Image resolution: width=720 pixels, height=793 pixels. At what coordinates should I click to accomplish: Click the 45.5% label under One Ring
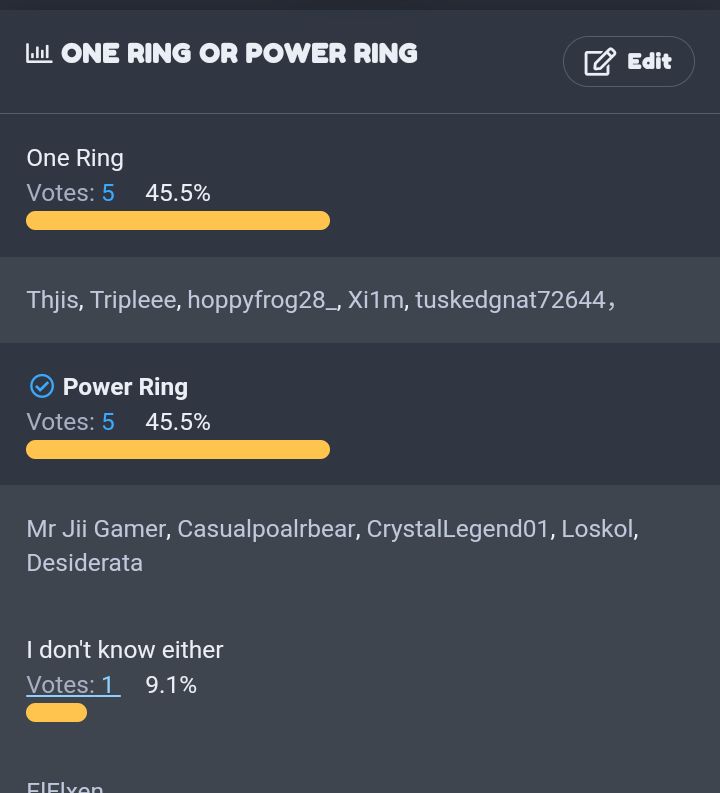pyautogui.click(x=178, y=193)
